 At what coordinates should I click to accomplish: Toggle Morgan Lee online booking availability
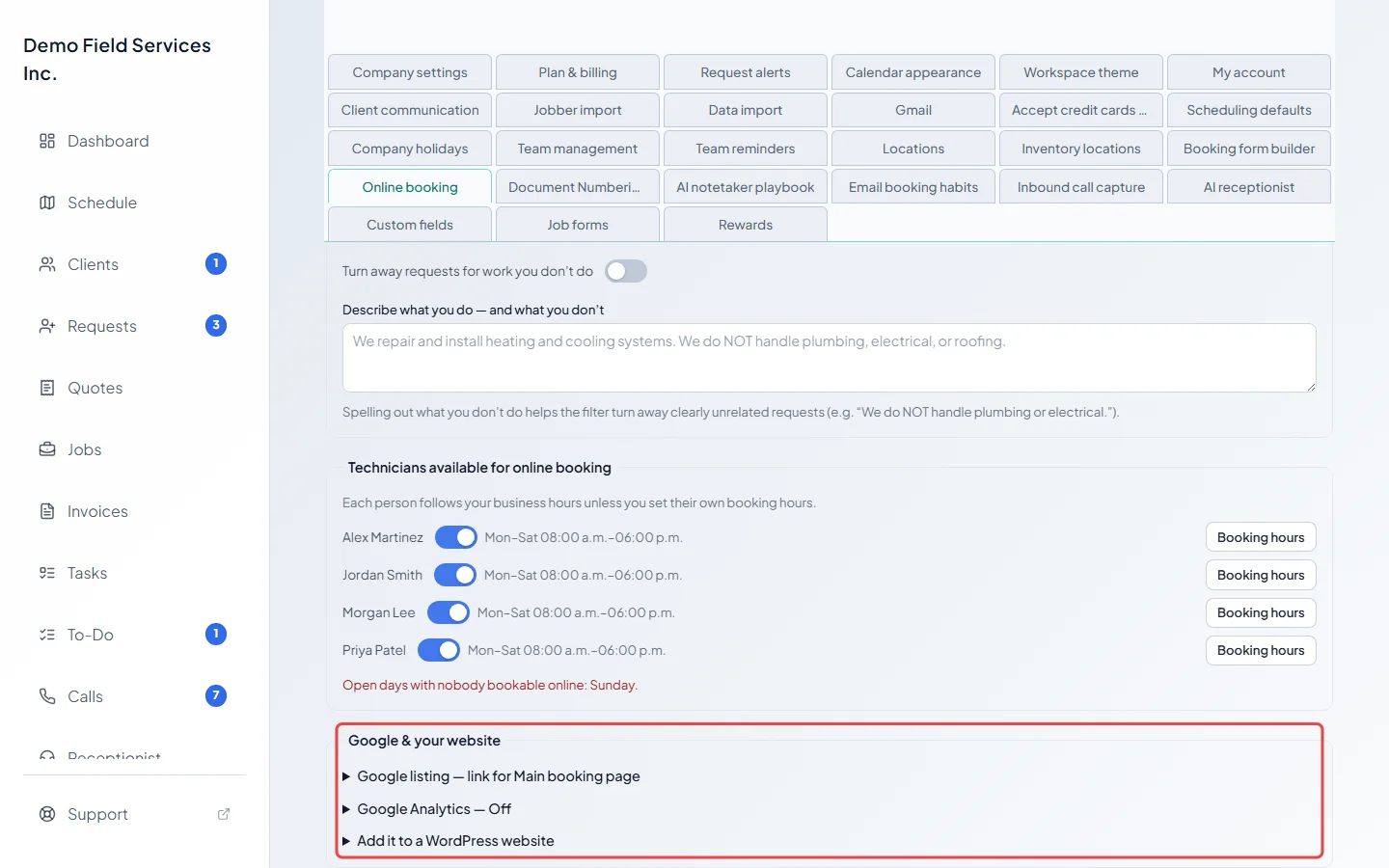coord(449,612)
